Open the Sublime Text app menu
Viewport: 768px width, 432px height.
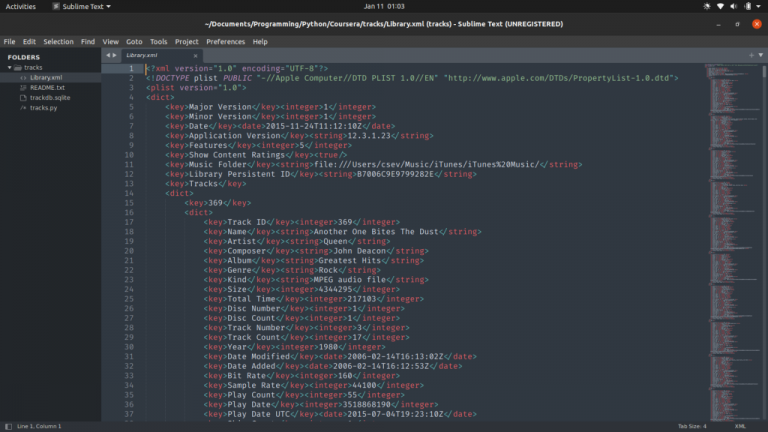[x=82, y=6]
